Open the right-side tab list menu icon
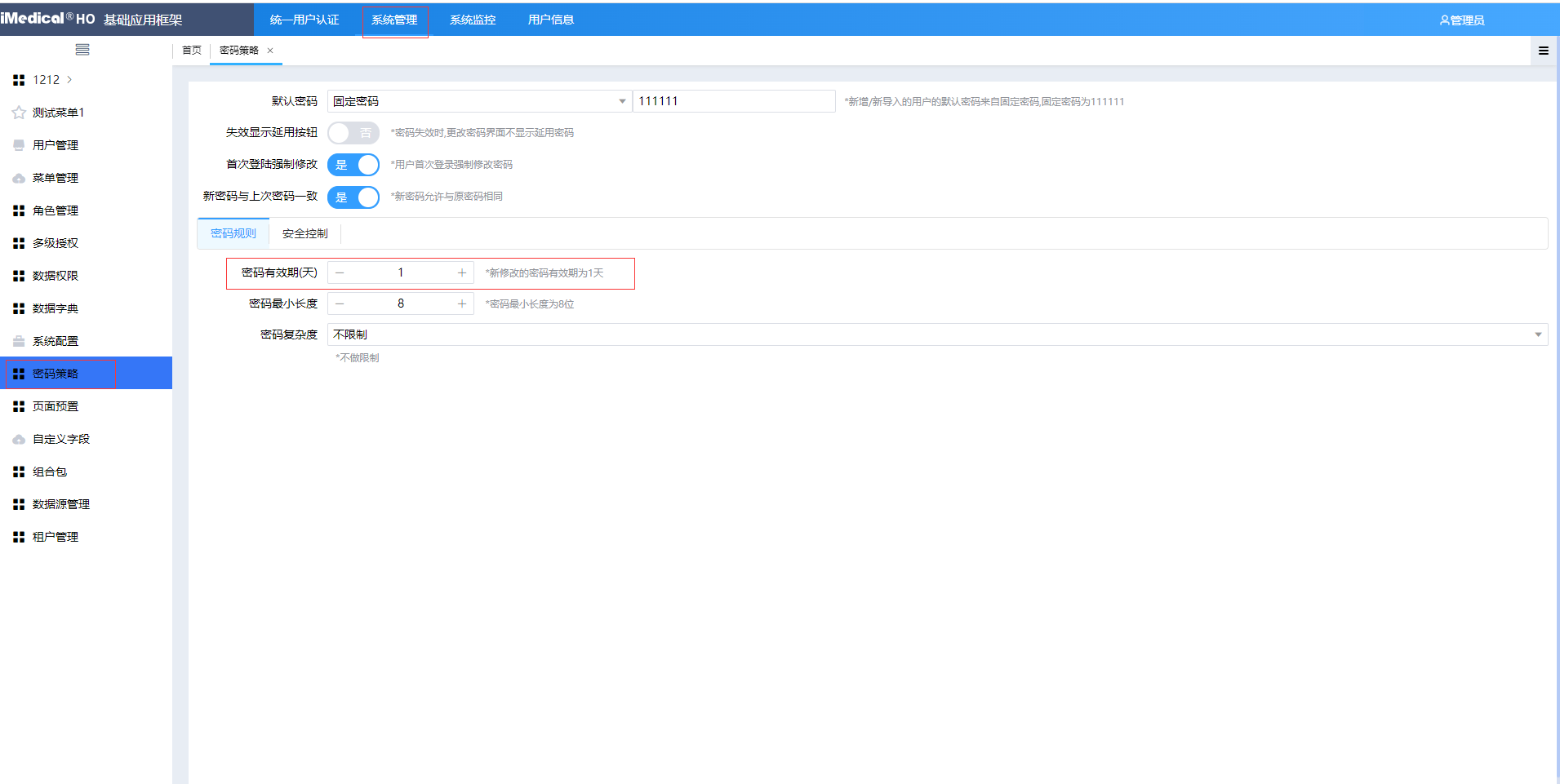The width and height of the screenshot is (1560, 784). tap(1543, 51)
